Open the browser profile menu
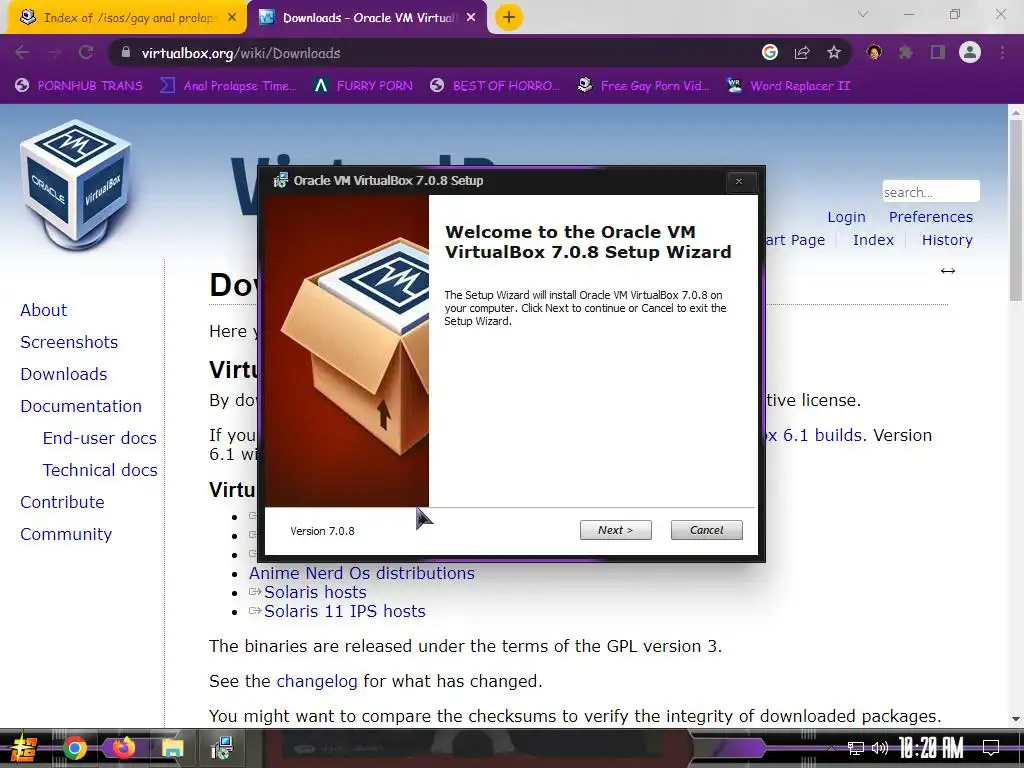 coord(970,53)
